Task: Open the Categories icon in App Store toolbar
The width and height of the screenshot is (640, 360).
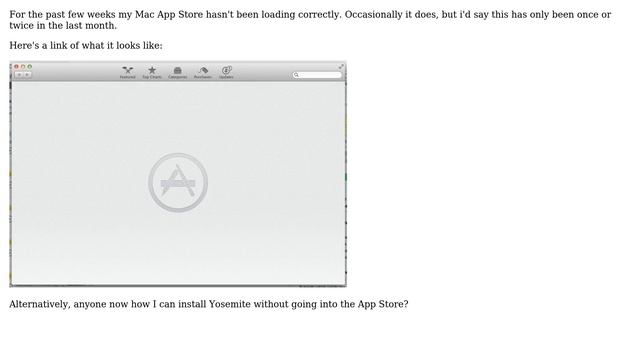Action: point(178,72)
